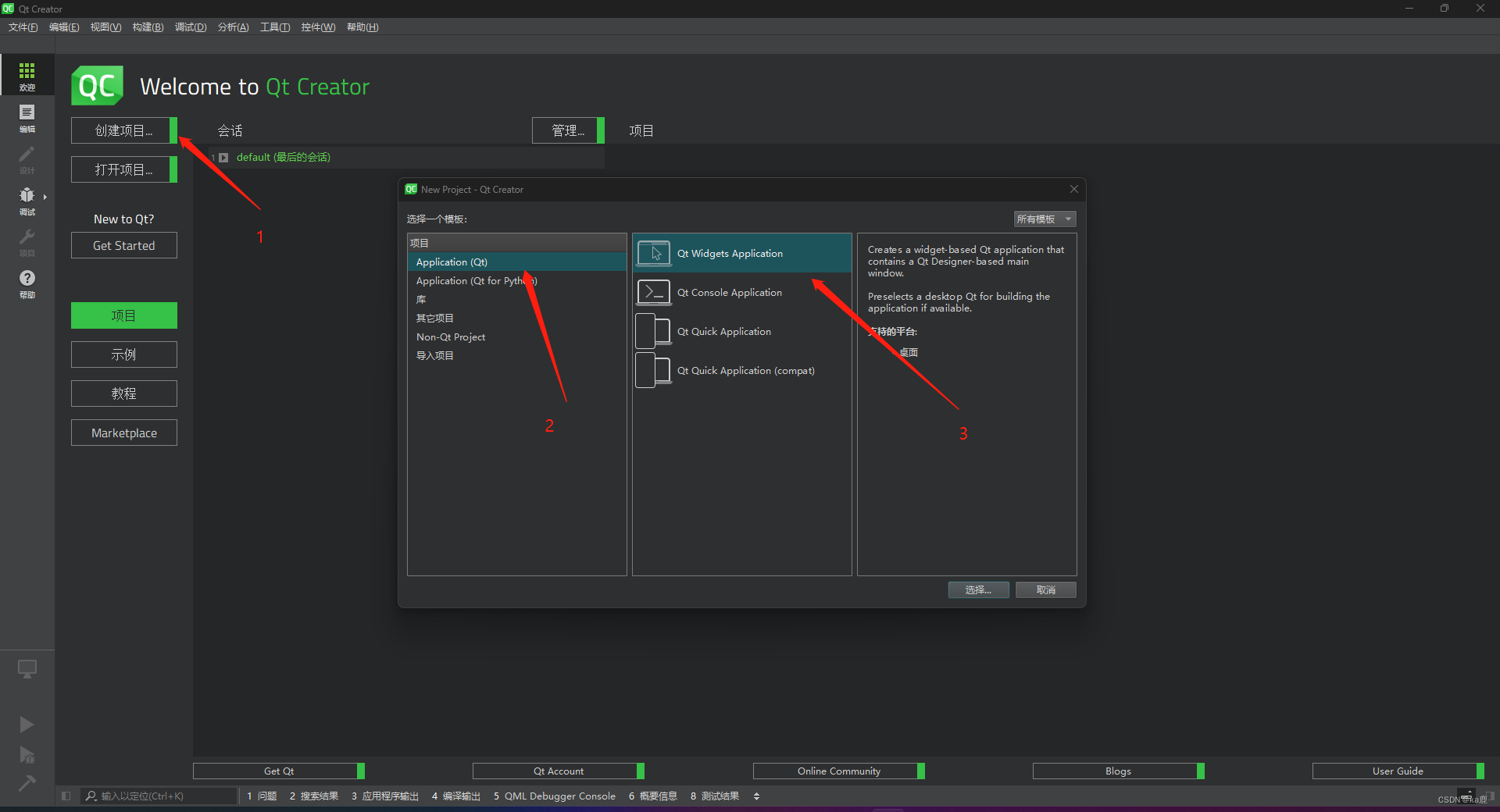This screenshot has width=1500, height=812.
Task: Click the Qt Console Application template icon
Action: click(654, 292)
